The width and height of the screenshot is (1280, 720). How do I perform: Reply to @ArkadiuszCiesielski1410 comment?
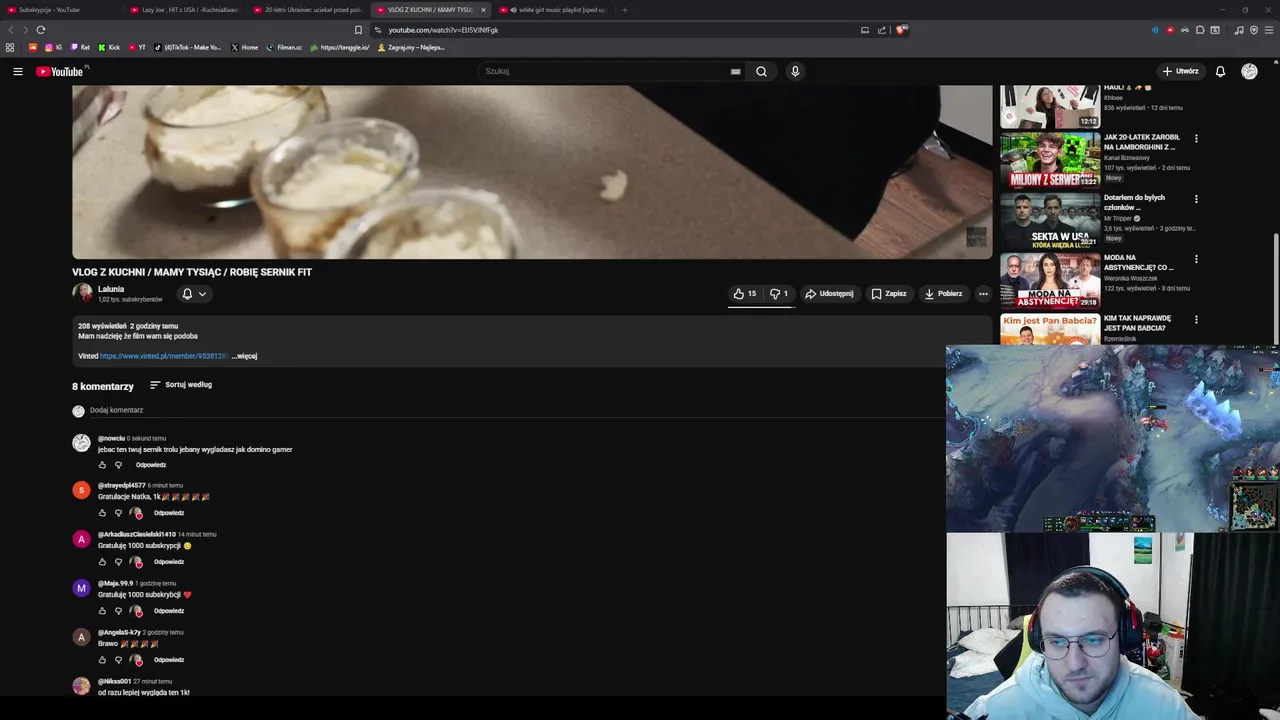[169, 562]
